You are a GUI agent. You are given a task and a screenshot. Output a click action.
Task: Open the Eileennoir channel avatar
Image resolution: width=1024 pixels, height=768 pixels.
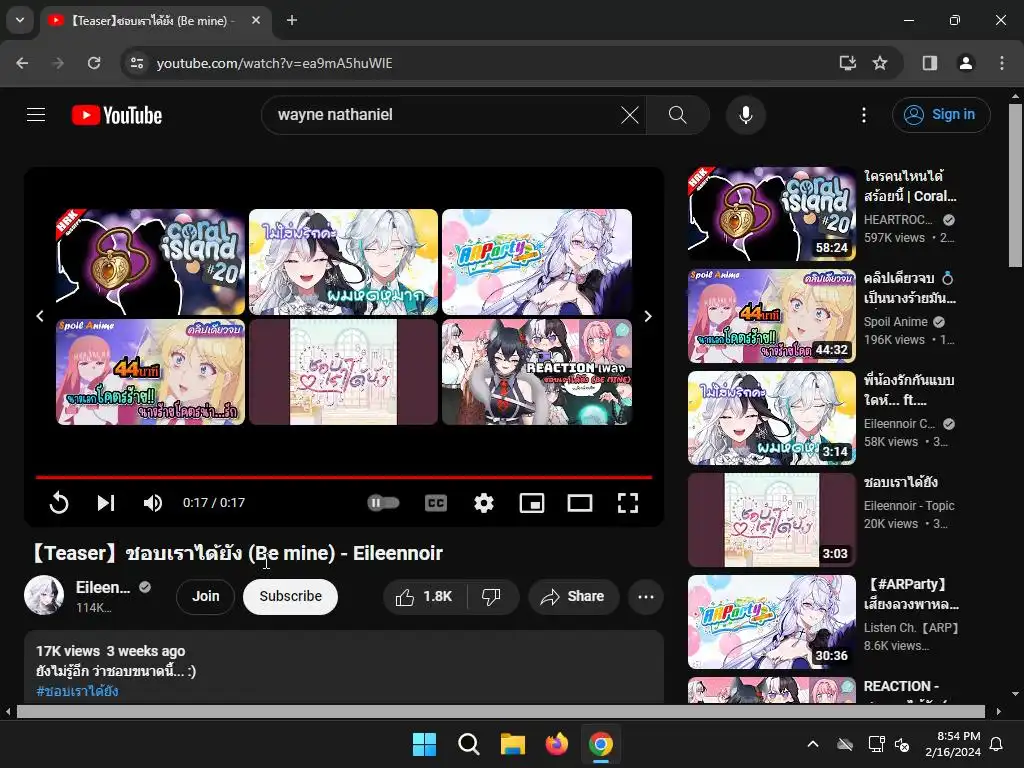[44, 595]
